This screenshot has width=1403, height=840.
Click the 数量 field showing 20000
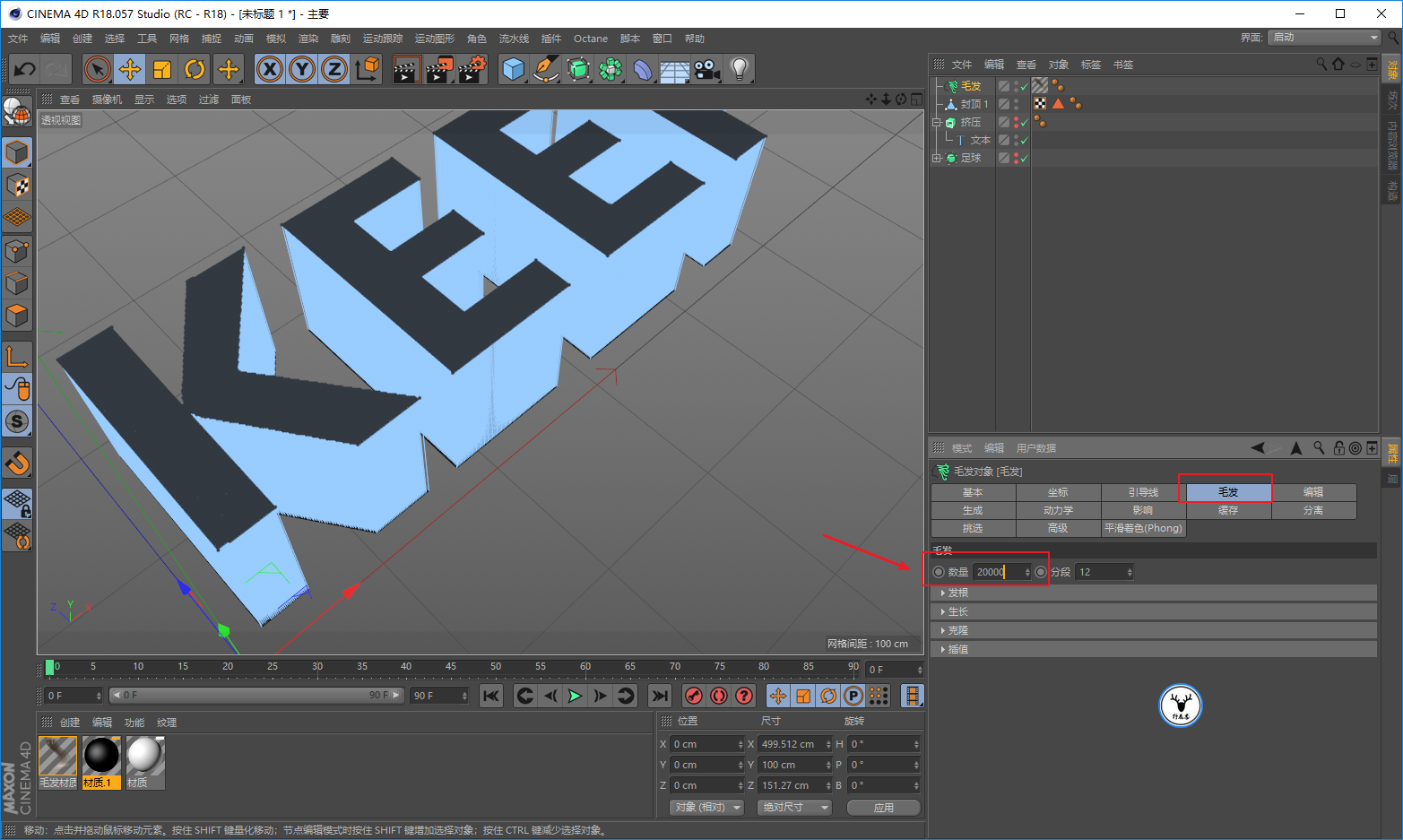1003,572
